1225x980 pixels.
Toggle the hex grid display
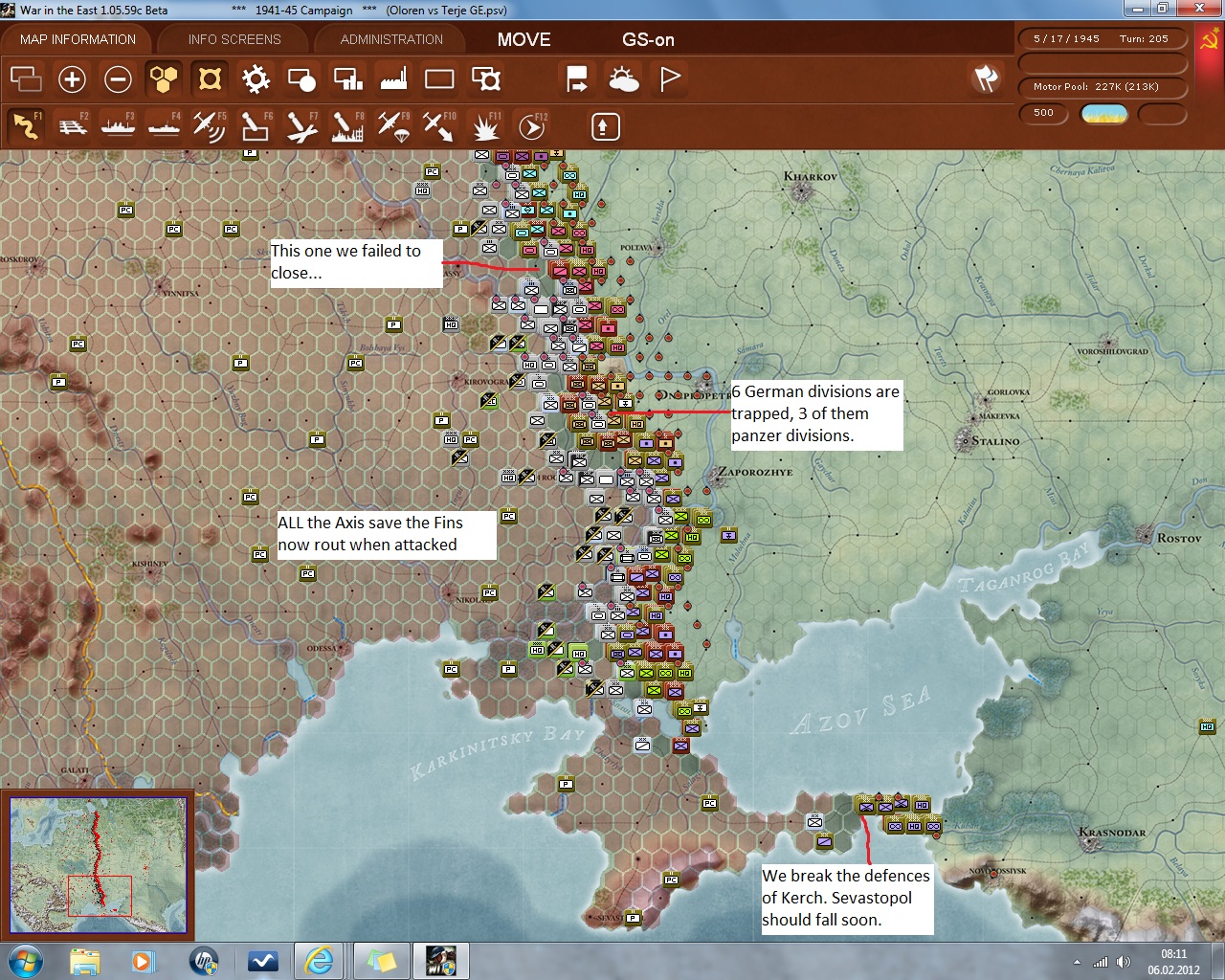pyautogui.click(x=164, y=78)
